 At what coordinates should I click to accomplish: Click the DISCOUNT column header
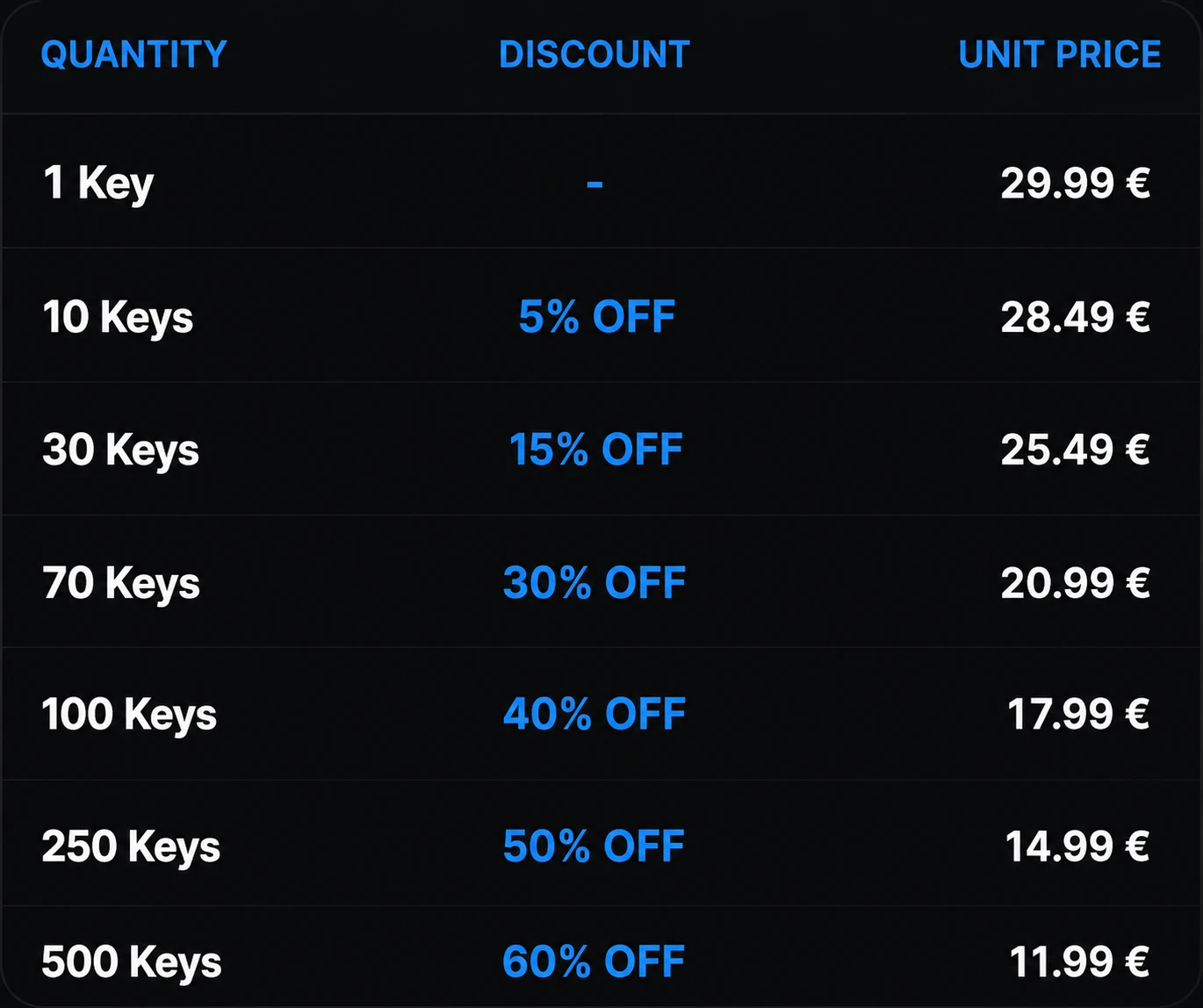click(594, 54)
